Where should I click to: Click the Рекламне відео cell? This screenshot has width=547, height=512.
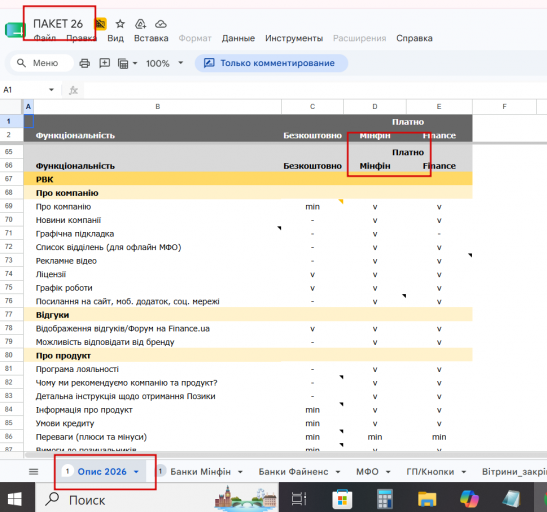tap(157, 261)
